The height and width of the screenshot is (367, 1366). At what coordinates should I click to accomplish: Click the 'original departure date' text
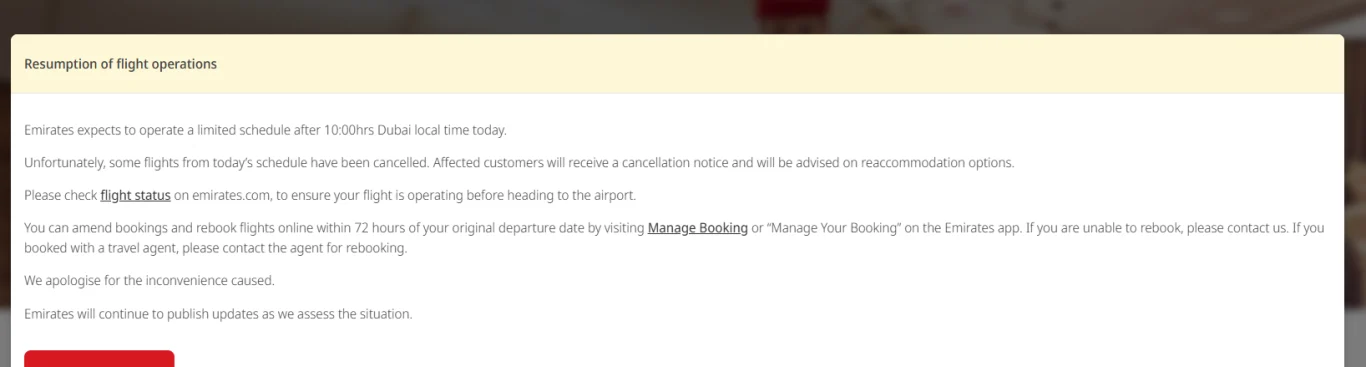[x=513, y=228]
